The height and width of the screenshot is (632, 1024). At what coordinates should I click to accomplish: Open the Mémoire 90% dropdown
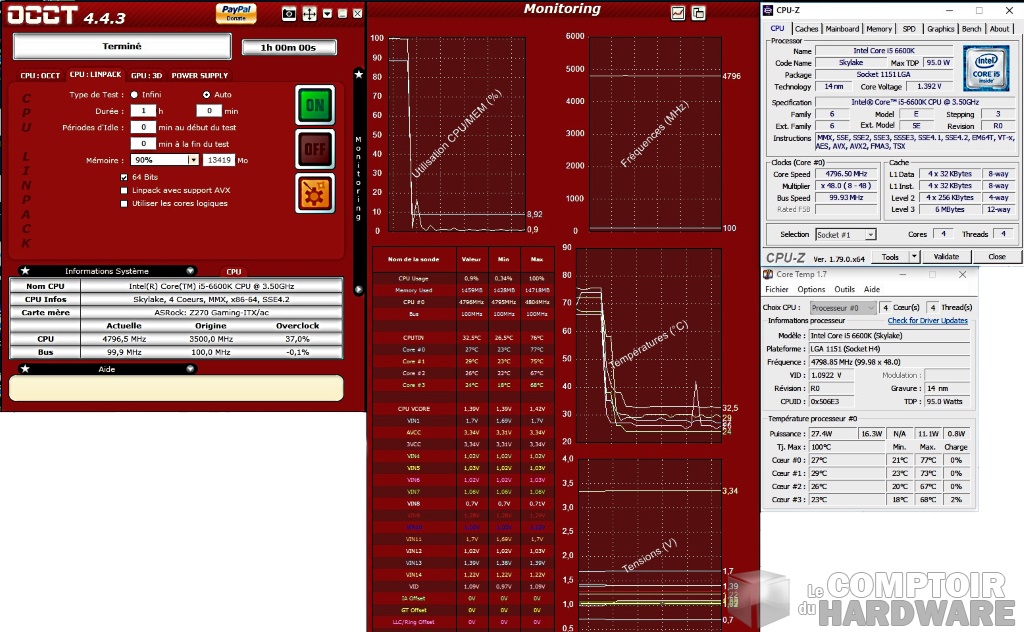[193, 160]
